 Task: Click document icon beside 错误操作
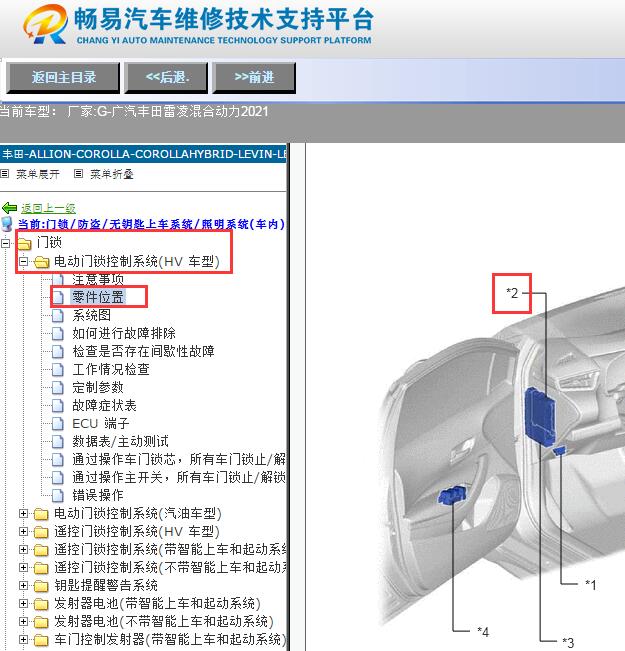[58, 496]
